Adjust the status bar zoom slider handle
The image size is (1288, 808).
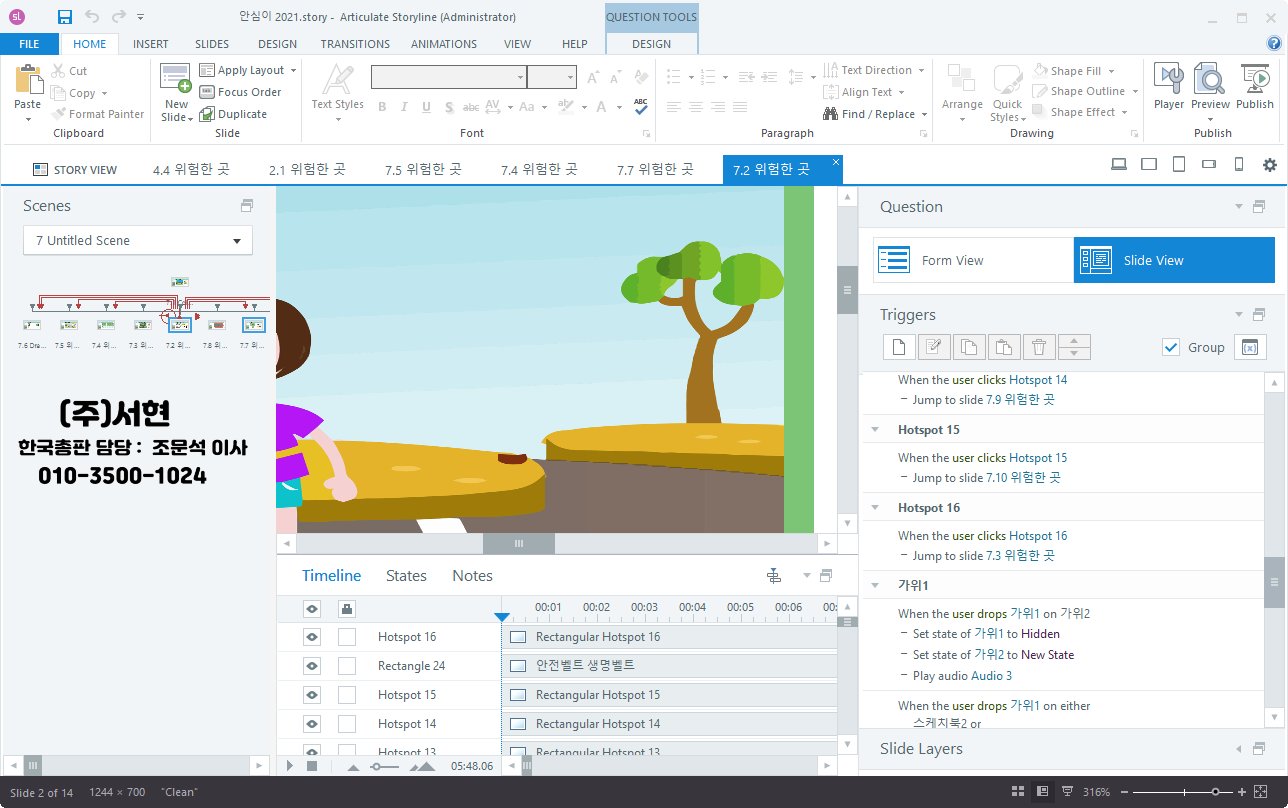(x=1216, y=792)
